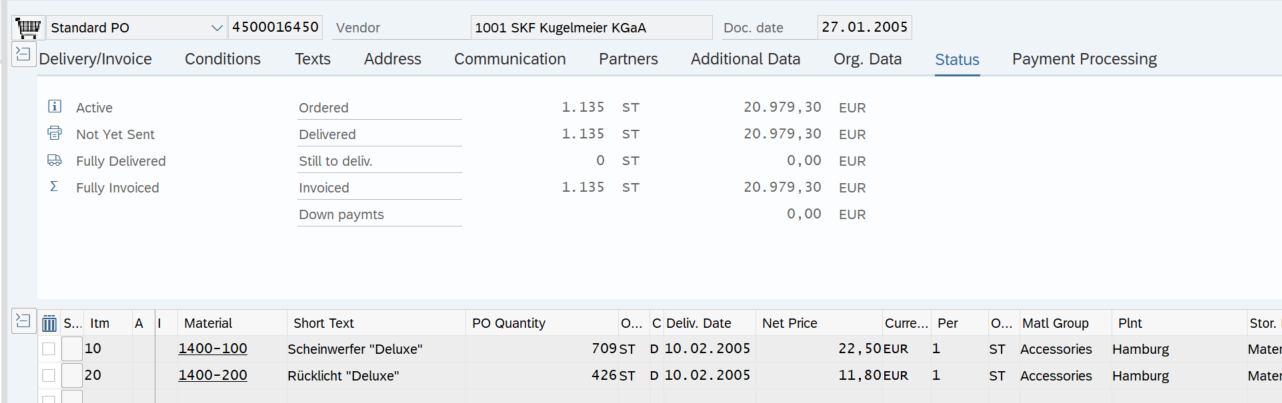Open the Payment Processing tab
This screenshot has width=1282, height=403.
pos(1084,59)
